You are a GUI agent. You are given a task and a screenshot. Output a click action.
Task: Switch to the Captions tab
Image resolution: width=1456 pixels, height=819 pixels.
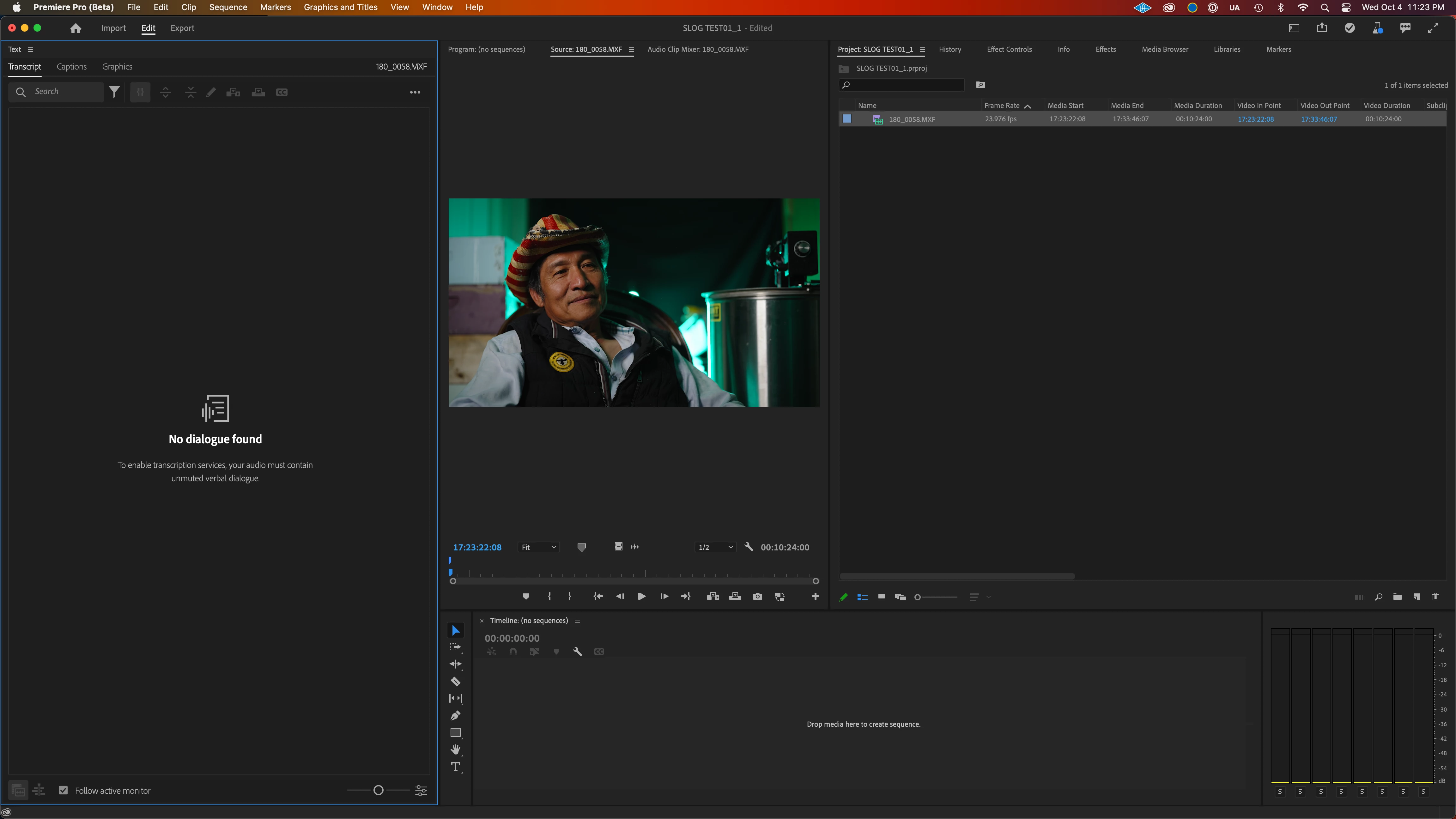point(72,67)
